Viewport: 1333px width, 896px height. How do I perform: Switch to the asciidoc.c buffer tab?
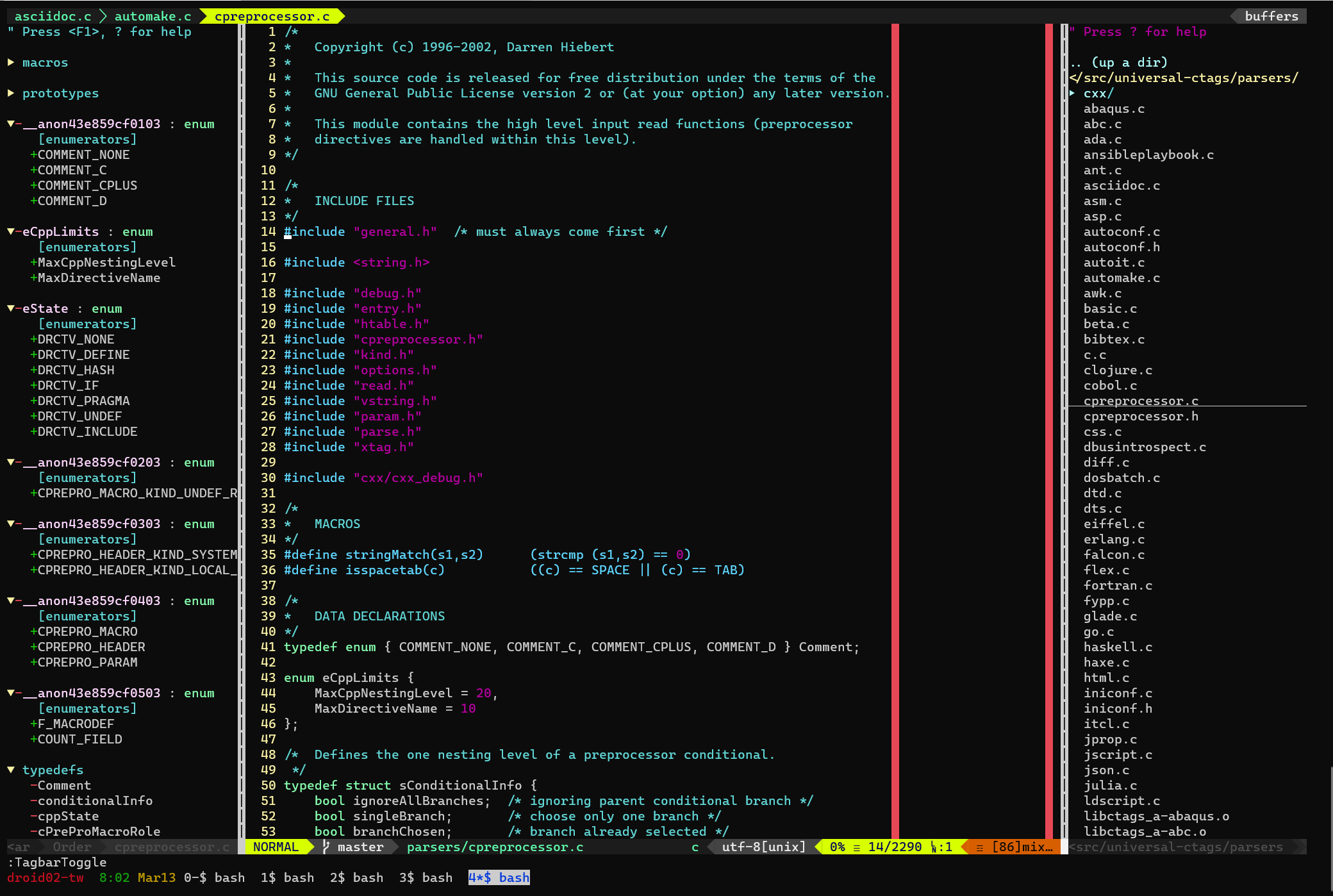click(x=53, y=16)
